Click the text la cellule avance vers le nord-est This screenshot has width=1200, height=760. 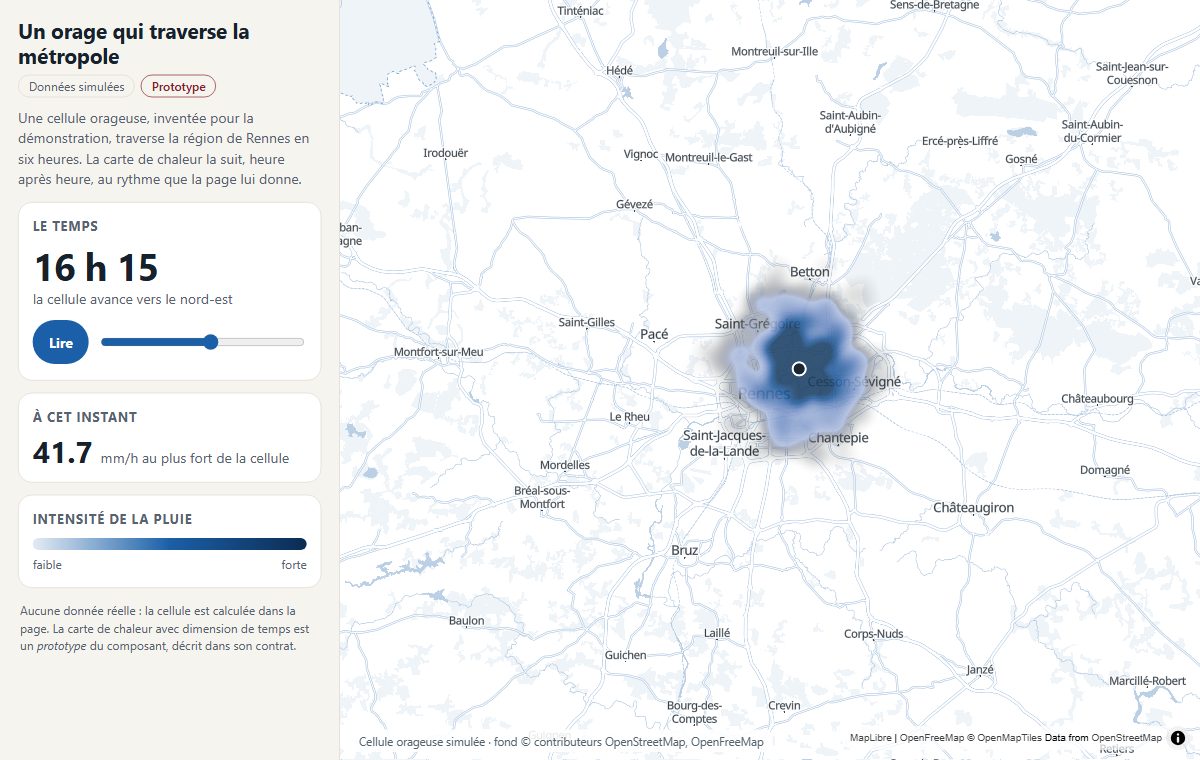133,299
